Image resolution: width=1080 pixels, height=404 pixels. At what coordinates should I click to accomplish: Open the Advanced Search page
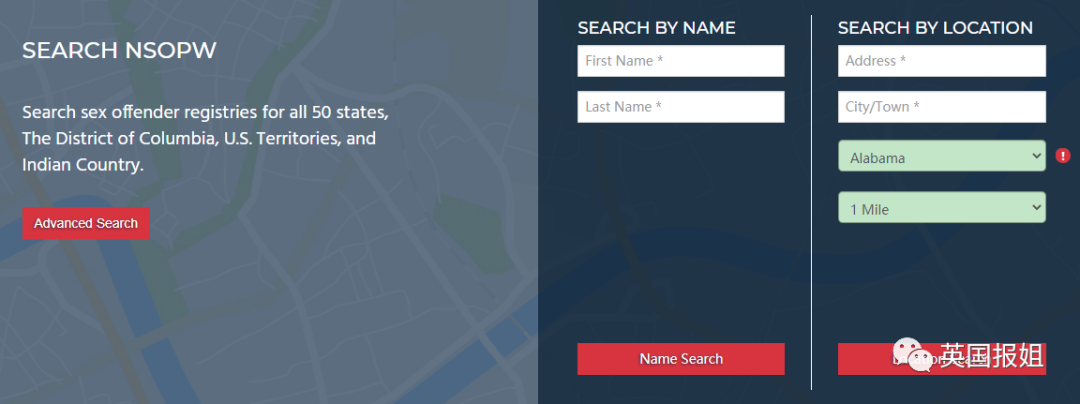(x=86, y=223)
